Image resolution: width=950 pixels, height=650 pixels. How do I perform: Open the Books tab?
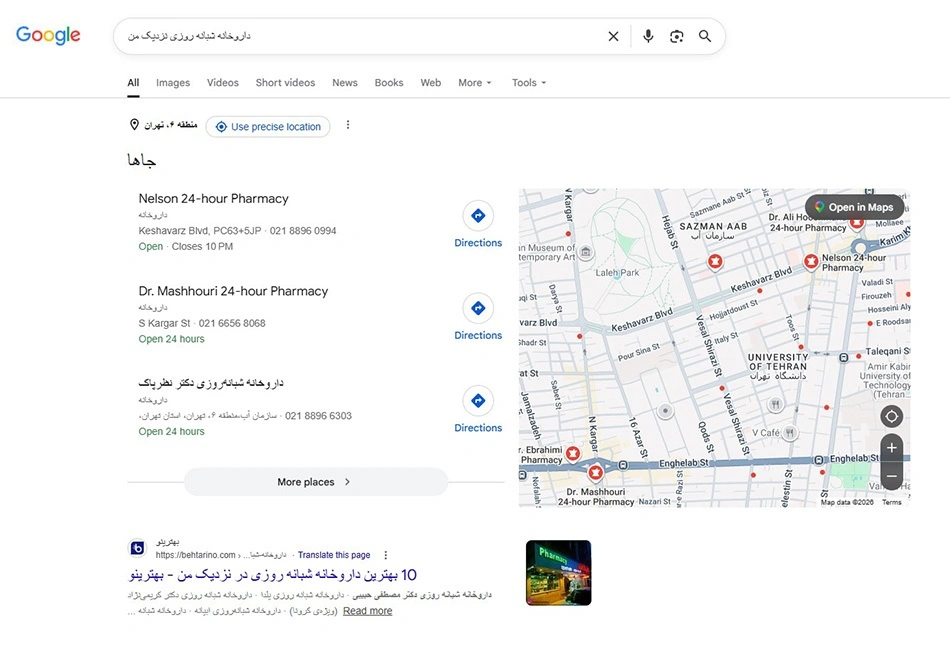point(389,82)
